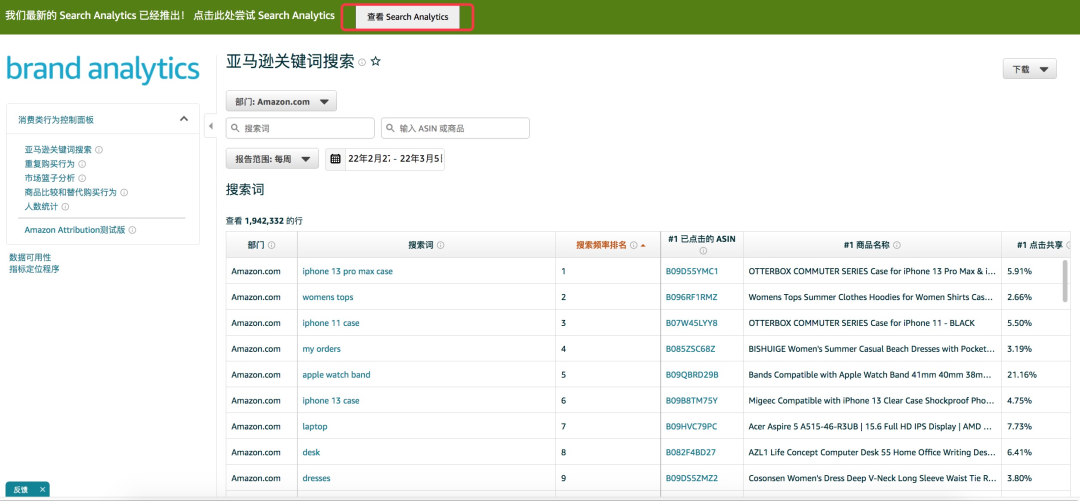Screen dimensions: 1080x501
Task: Favorite the page with the star icon
Action: [375, 61]
